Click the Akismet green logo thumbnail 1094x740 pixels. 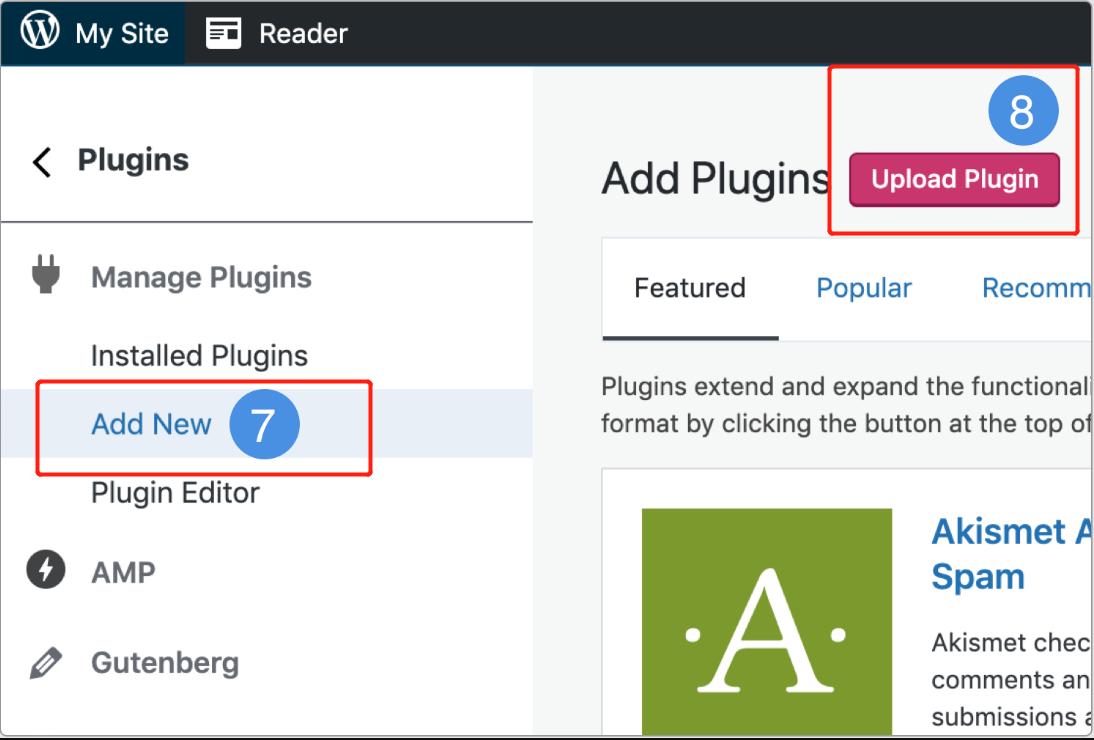click(766, 622)
